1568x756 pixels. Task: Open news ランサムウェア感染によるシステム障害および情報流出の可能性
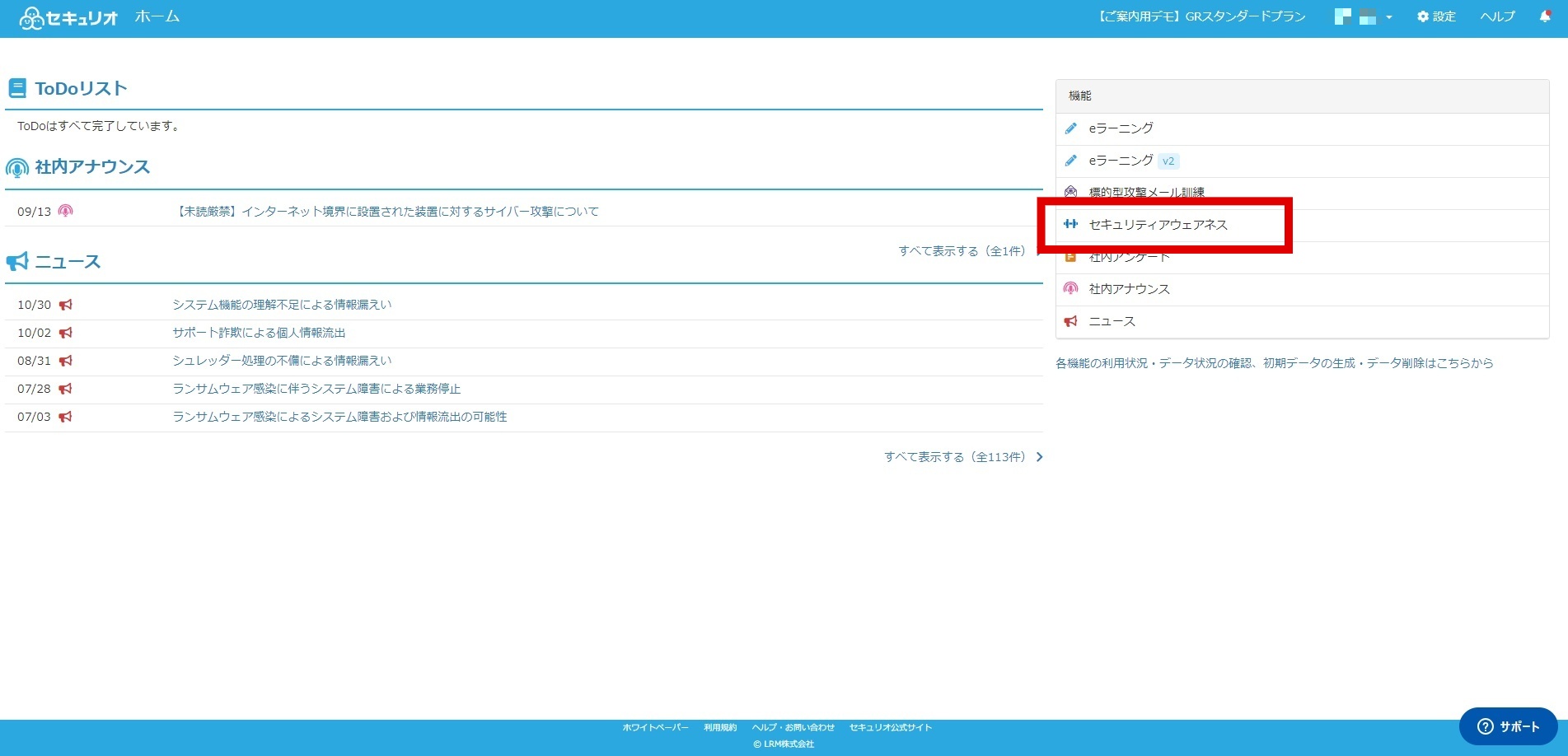(339, 417)
